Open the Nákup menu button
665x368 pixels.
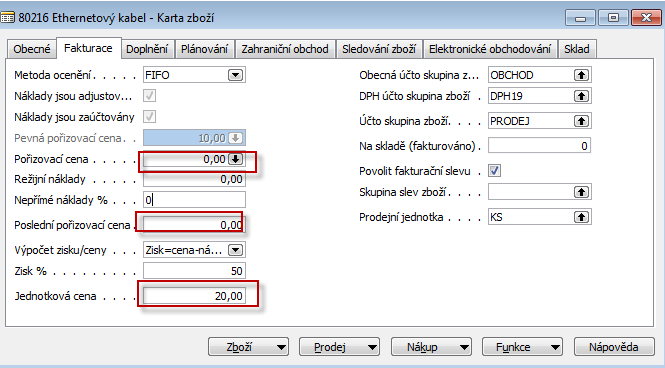[431, 347]
